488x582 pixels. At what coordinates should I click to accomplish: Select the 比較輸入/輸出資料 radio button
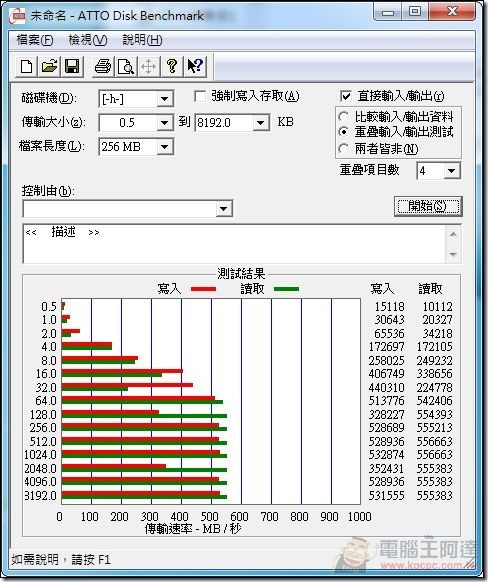pyautogui.click(x=344, y=117)
